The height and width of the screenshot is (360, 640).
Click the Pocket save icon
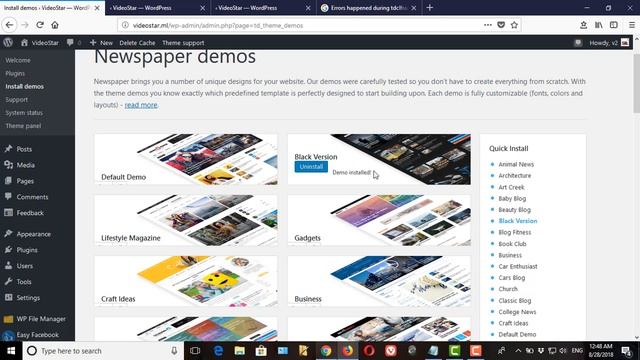click(501, 25)
